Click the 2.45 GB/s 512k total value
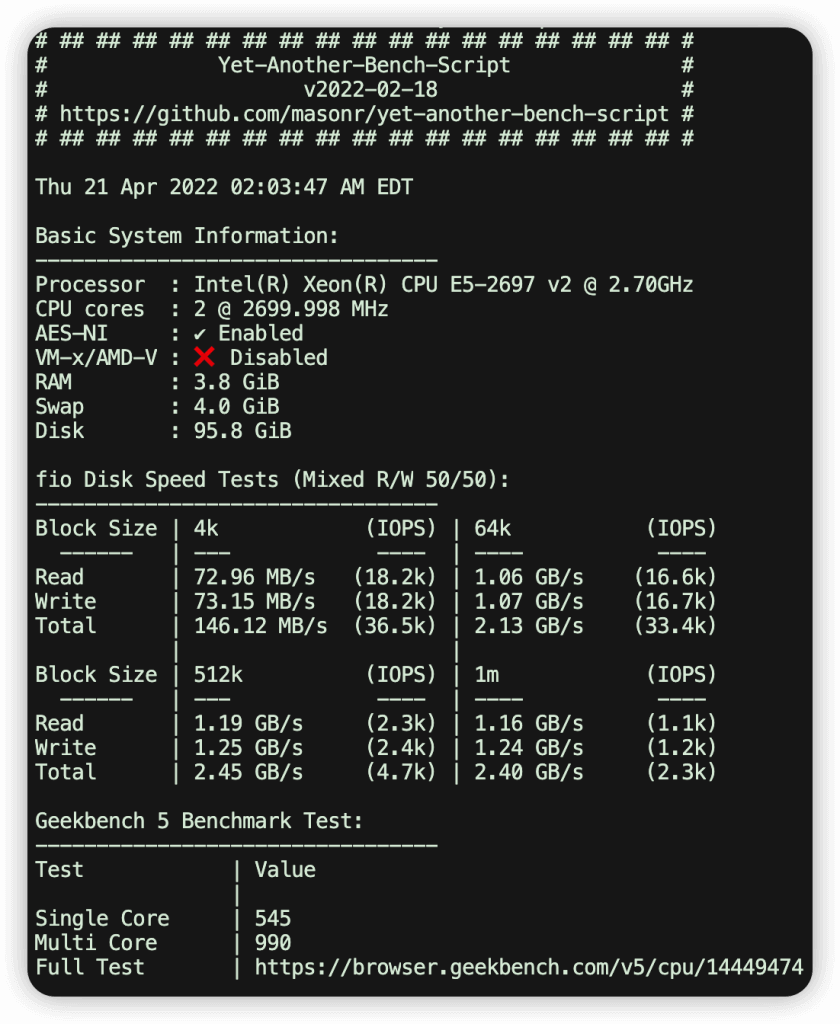This screenshot has width=840, height=1024. (x=248, y=772)
